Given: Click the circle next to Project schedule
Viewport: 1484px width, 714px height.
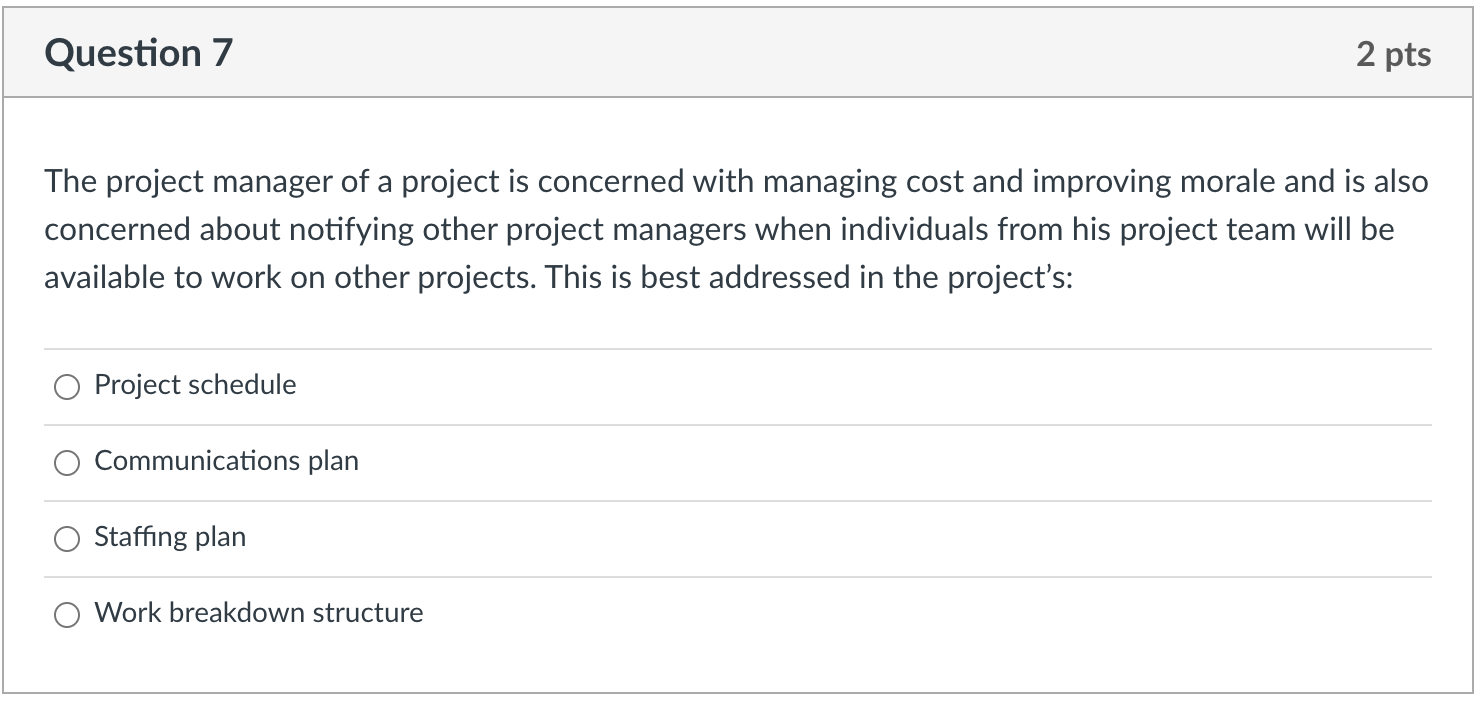Looking at the screenshot, I should (x=67, y=386).
